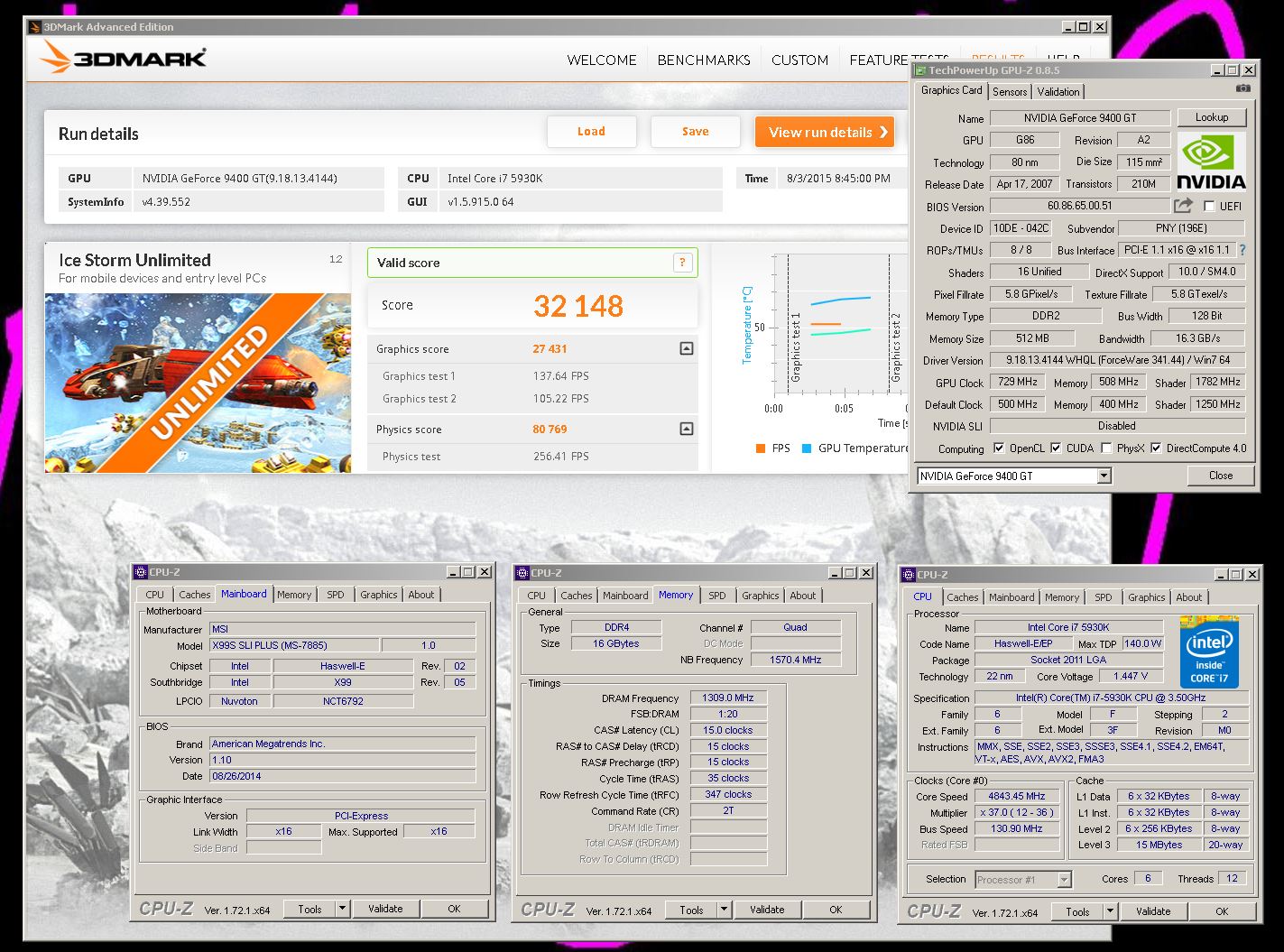Open Tools dropdown arrow in Mainboard CPU-Z window
The image size is (1284, 952).
coord(344,910)
